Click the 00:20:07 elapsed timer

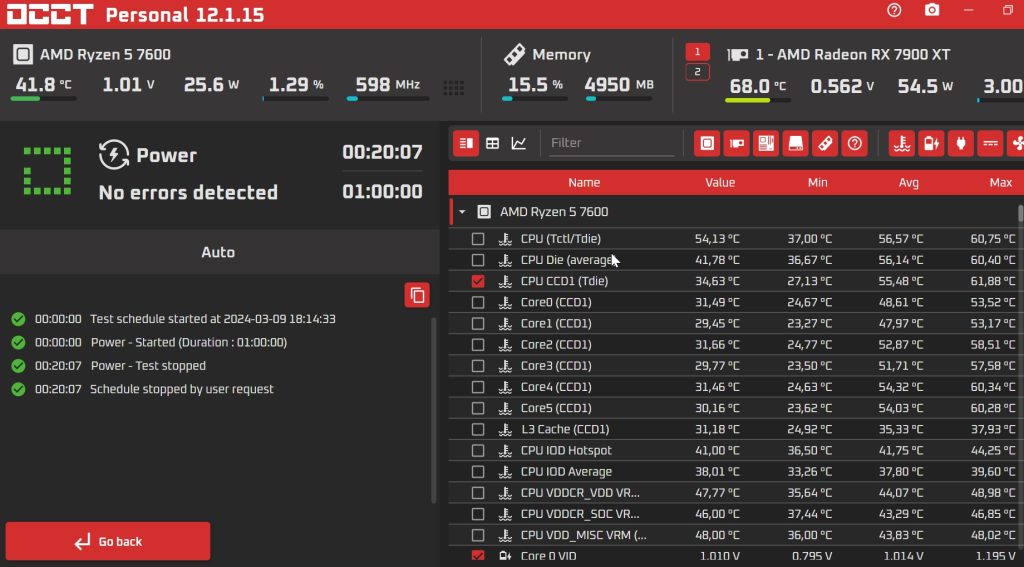(382, 152)
